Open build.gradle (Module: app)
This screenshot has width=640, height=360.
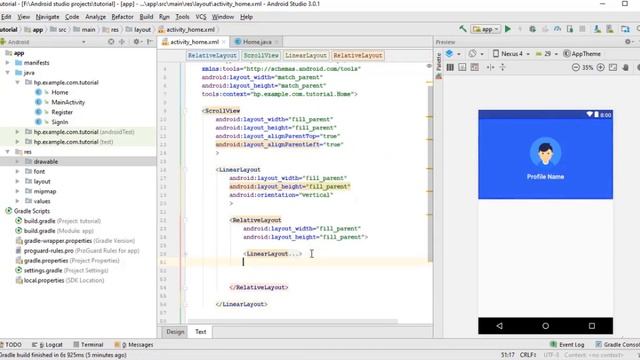click(58, 231)
